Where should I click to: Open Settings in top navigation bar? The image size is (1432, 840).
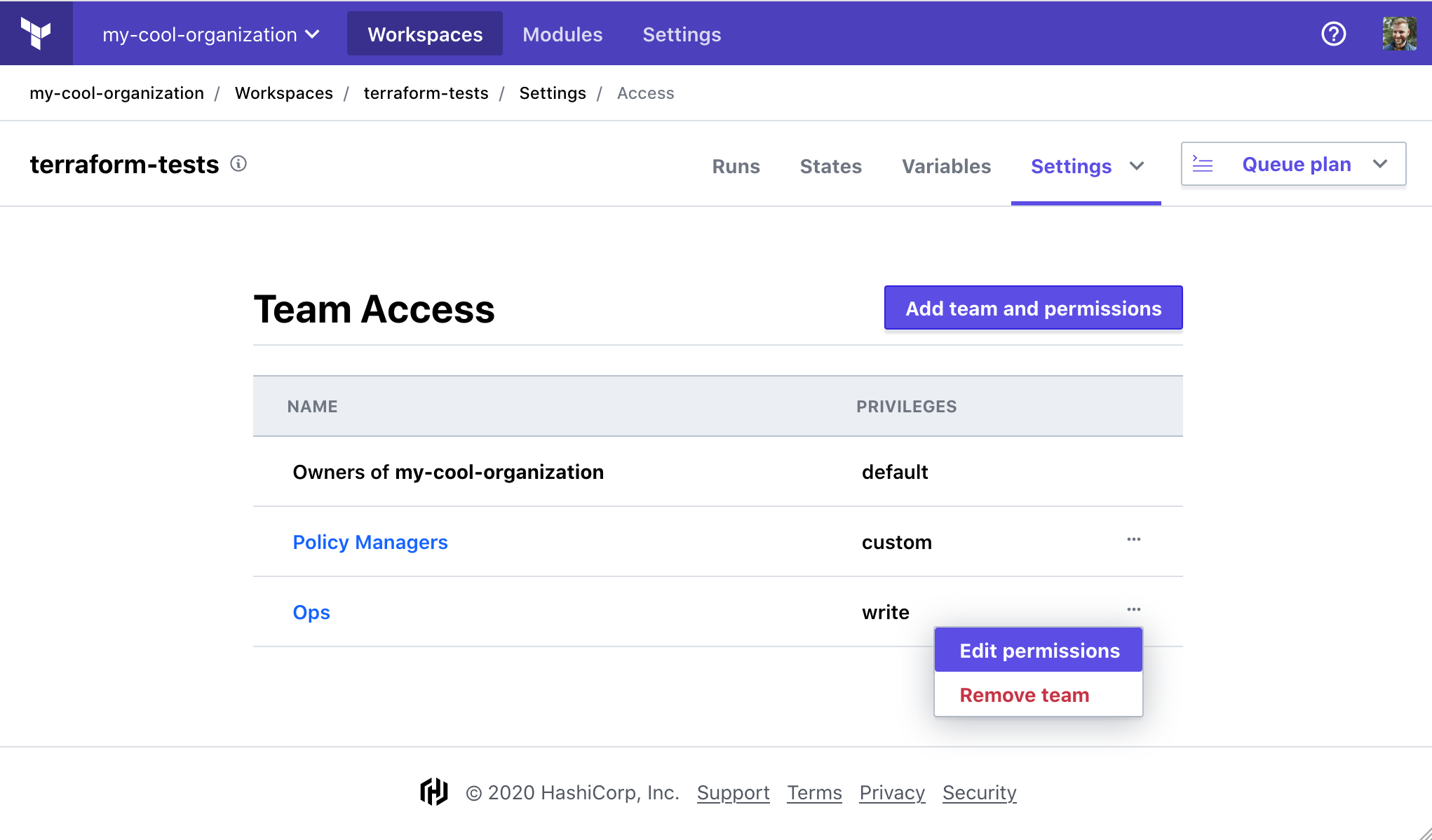pos(682,34)
